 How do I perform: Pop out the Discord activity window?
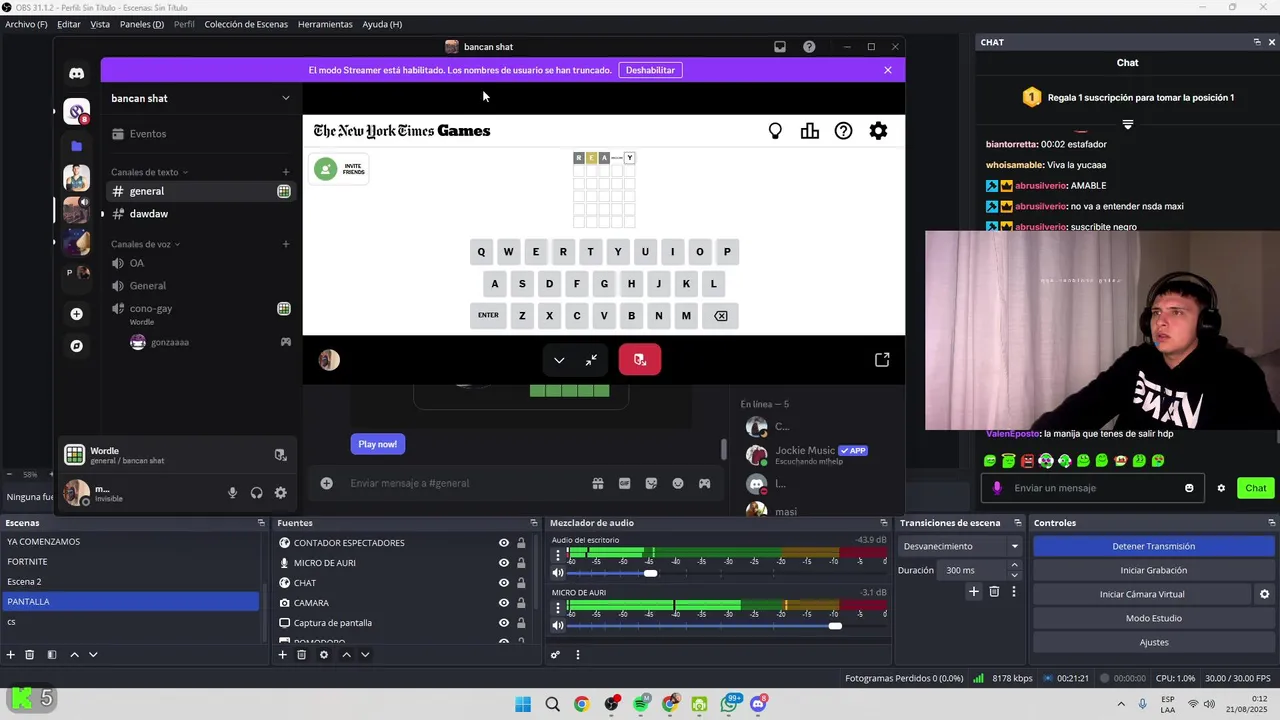[x=882, y=360]
